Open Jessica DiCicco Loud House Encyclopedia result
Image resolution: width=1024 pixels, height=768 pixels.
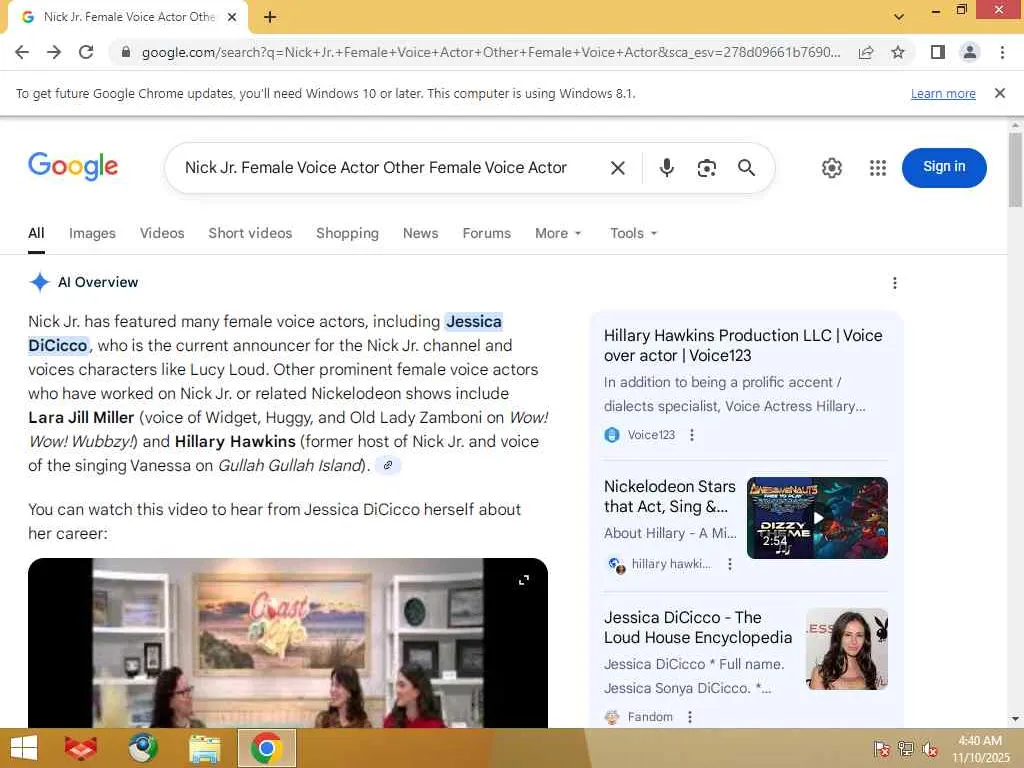[697, 628]
